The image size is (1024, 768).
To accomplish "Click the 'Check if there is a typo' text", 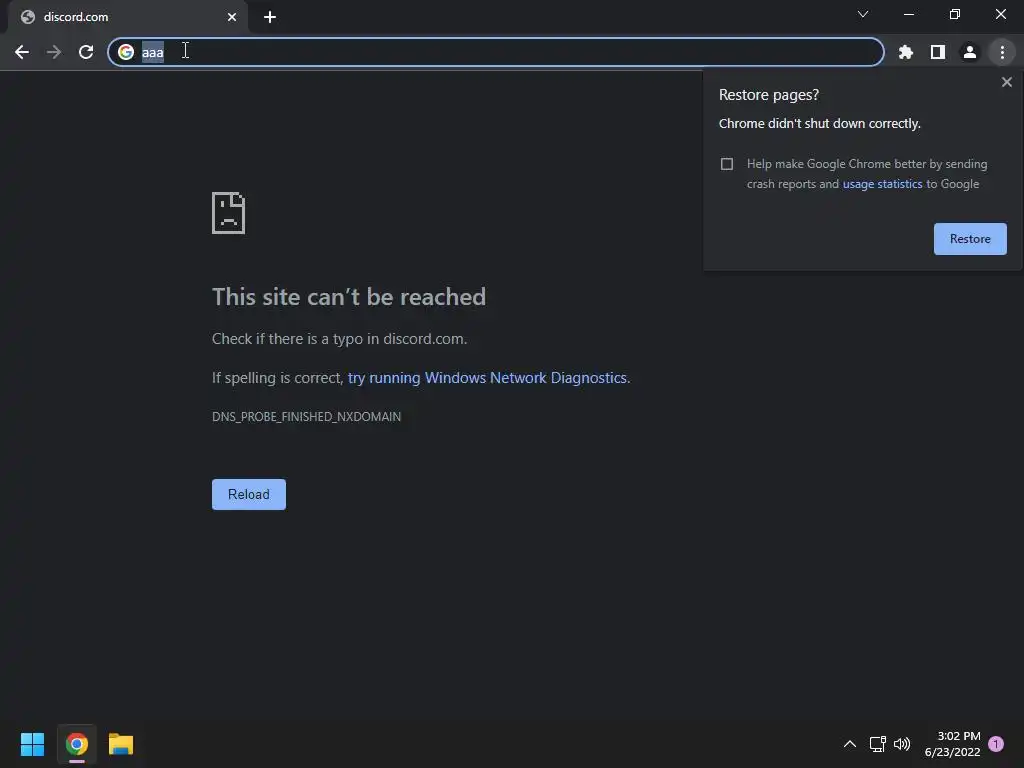I will click(340, 339).
